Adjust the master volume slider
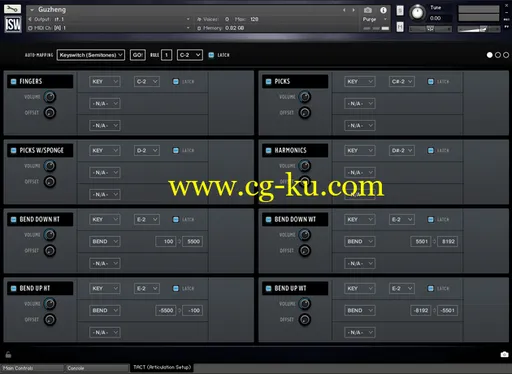The width and height of the screenshot is (512, 374). tap(479, 29)
